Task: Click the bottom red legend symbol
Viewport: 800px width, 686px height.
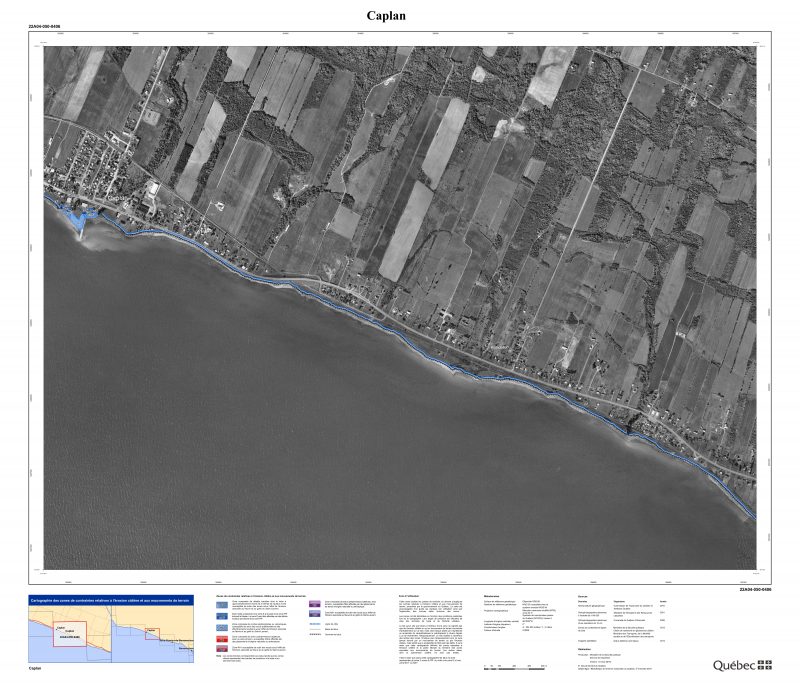Action: pyautogui.click(x=222, y=648)
